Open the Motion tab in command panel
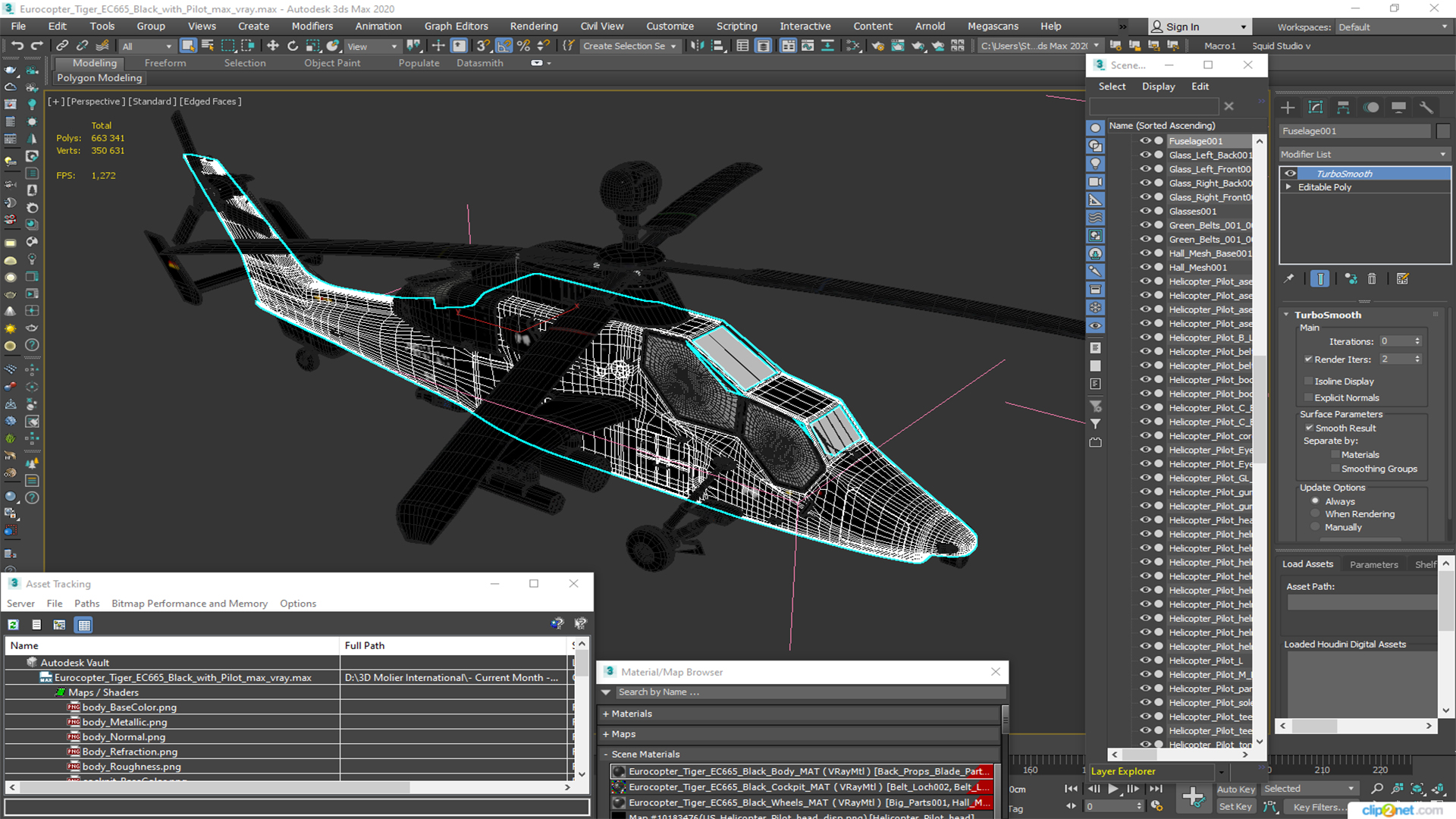Screen dimensions: 1456x819 click(1371, 107)
